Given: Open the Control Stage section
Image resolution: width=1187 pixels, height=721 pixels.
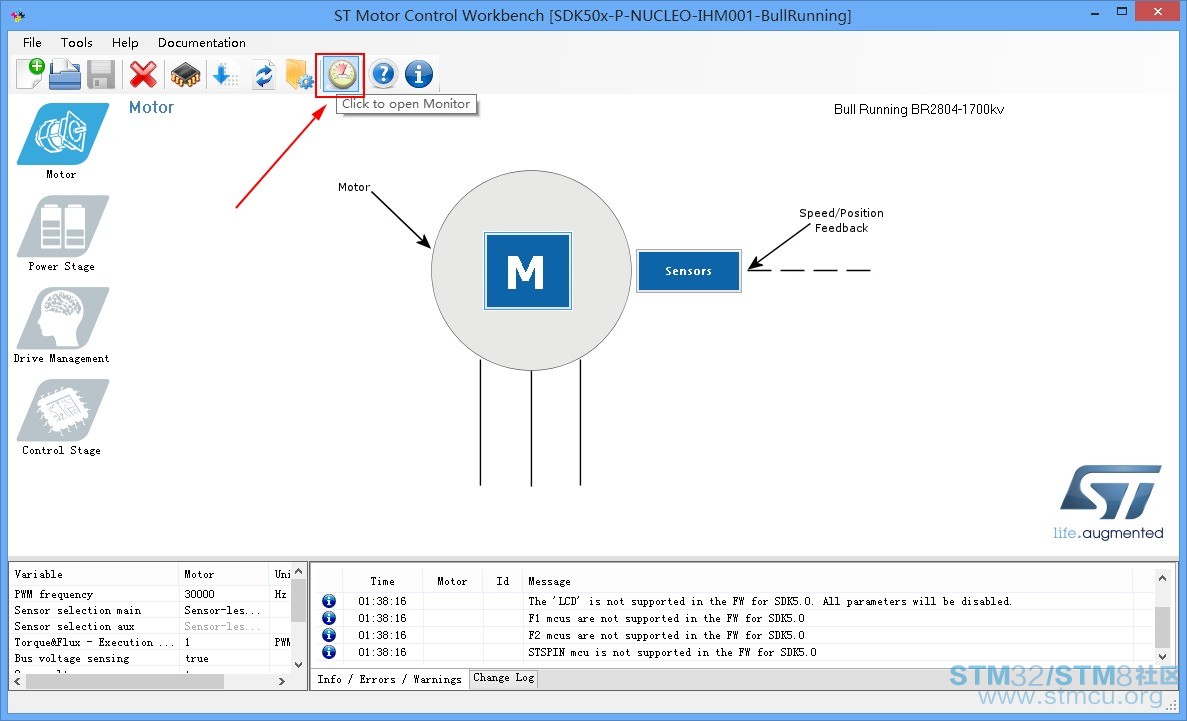Looking at the screenshot, I should click(x=62, y=410).
